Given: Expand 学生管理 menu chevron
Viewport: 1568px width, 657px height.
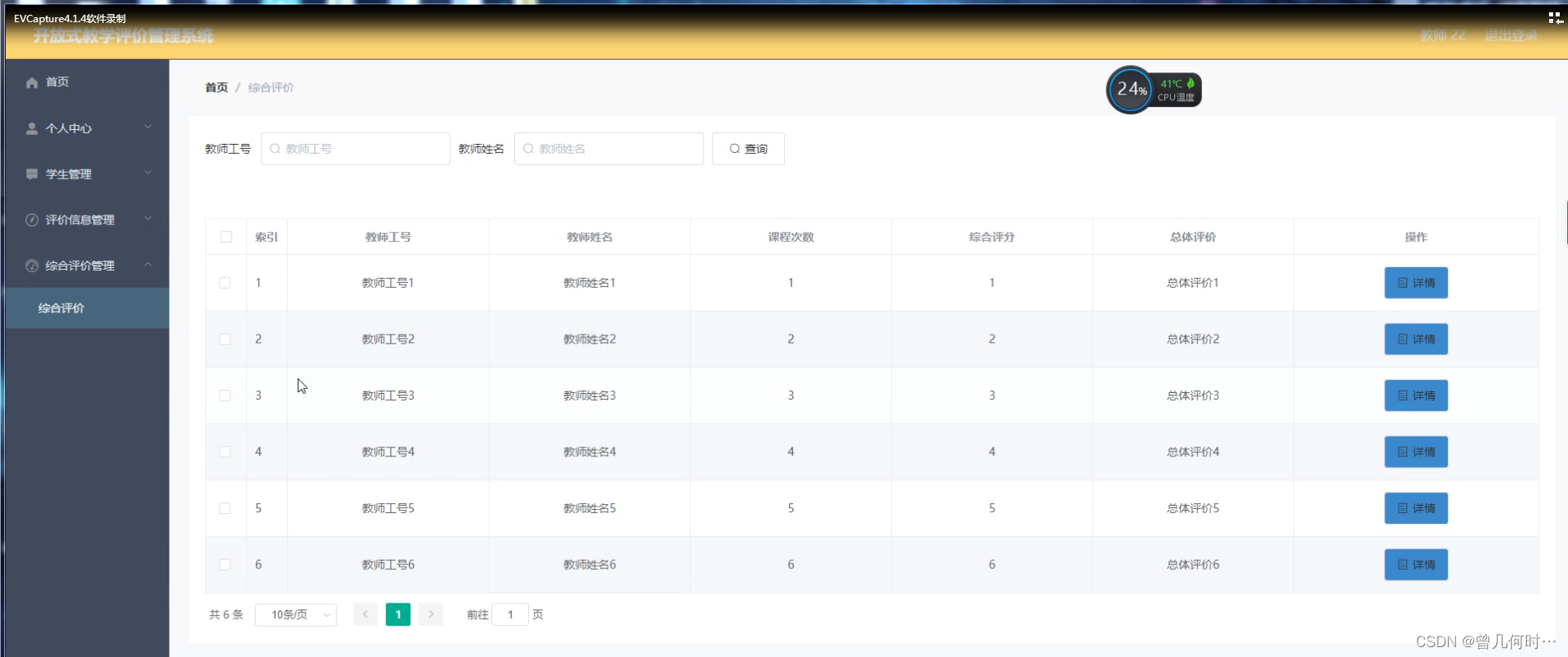Looking at the screenshot, I should (x=148, y=174).
